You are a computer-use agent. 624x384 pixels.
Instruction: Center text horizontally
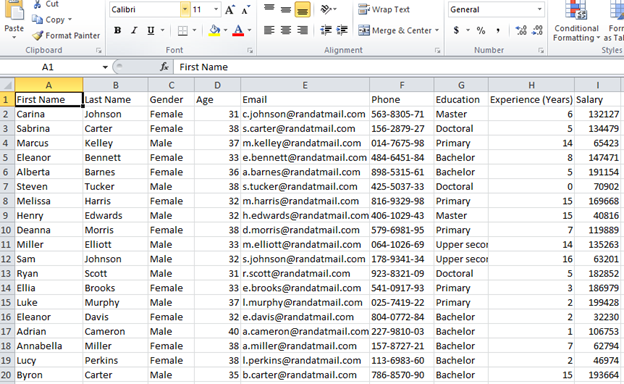tap(285, 30)
